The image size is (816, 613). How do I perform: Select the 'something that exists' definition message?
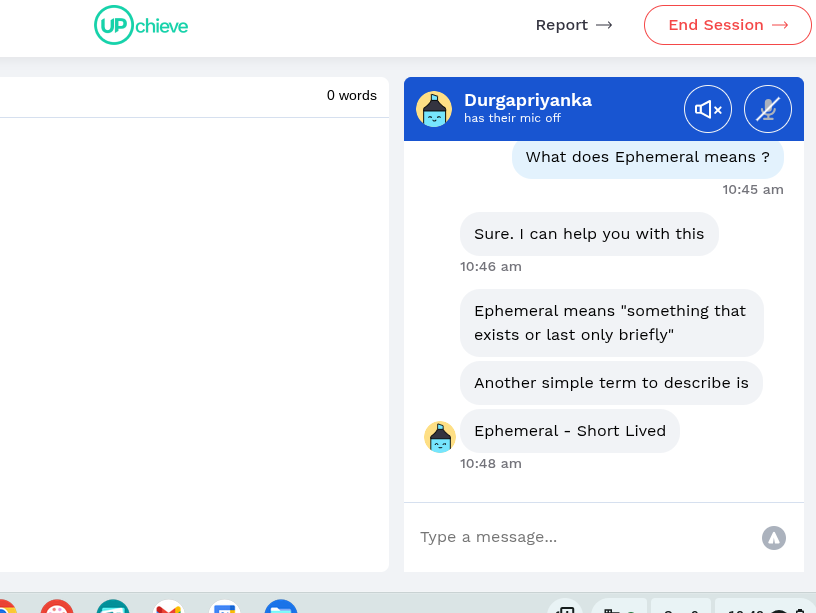611,323
